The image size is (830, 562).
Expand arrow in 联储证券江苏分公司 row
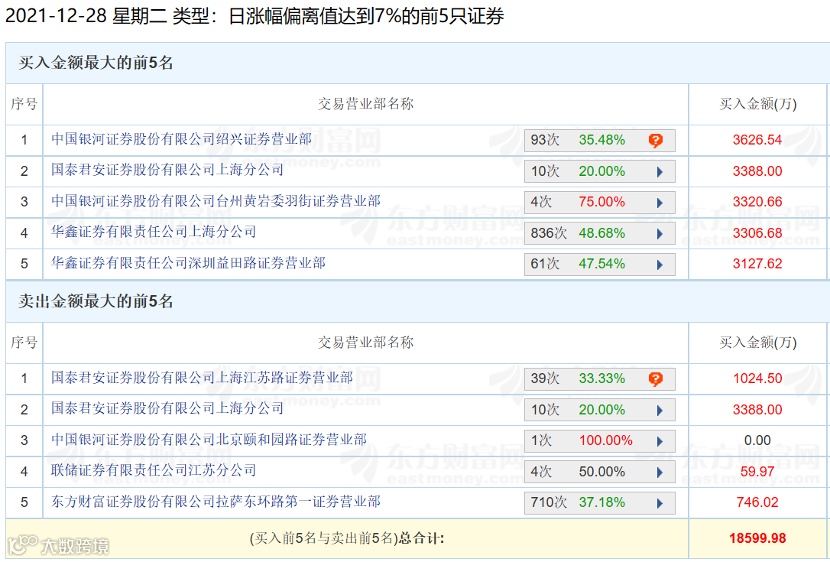pyautogui.click(x=660, y=472)
